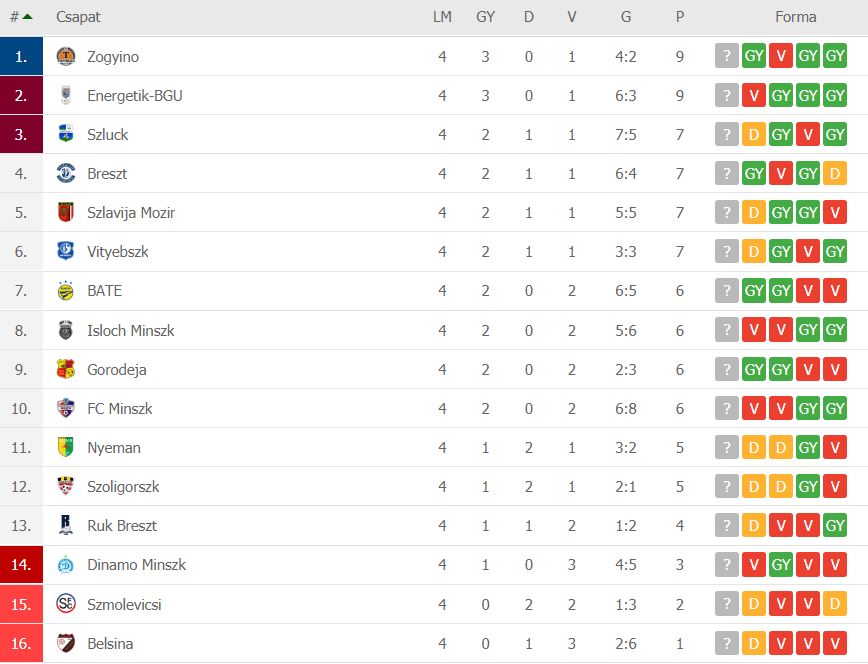Image resolution: width=868 pixels, height=664 pixels.
Task: Click the Forma column header
Action: (795, 17)
